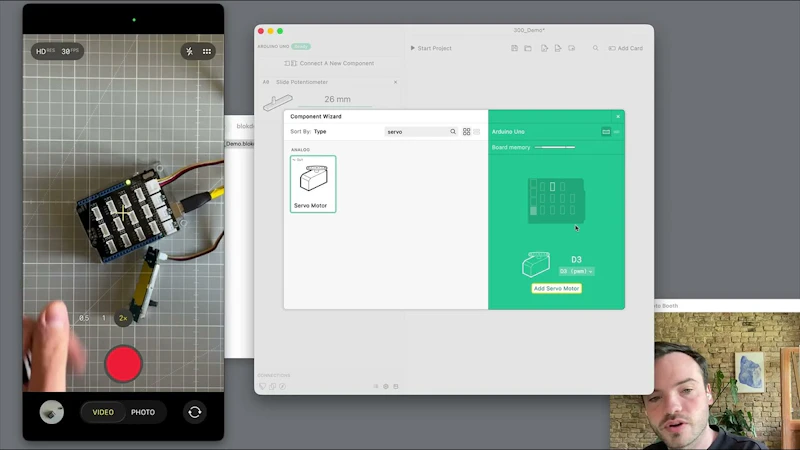Click the first document export icon in toolbar
Viewport: 800px width, 450px height.
pyautogui.click(x=544, y=48)
